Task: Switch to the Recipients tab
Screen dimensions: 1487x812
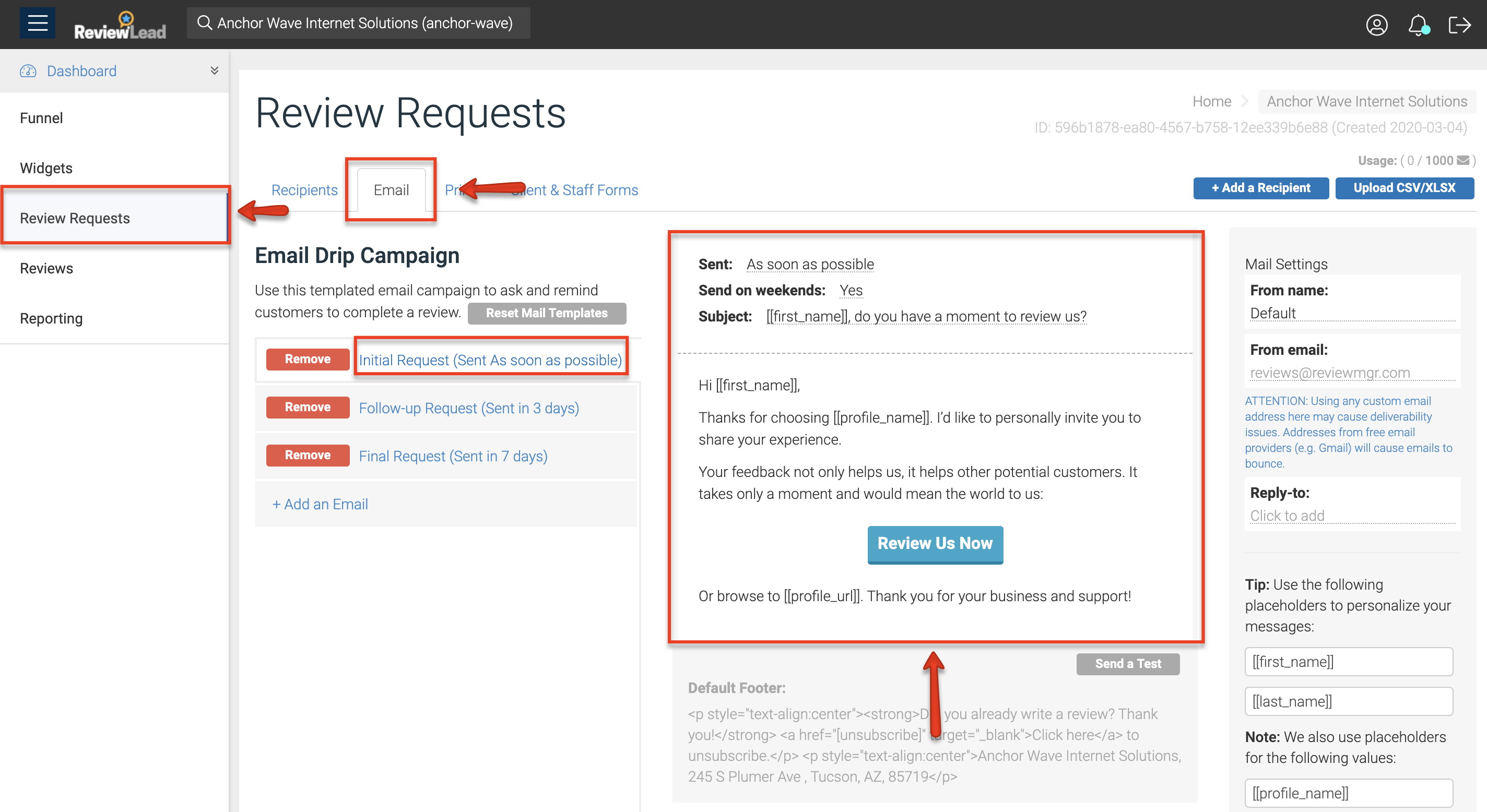Action: pos(304,190)
